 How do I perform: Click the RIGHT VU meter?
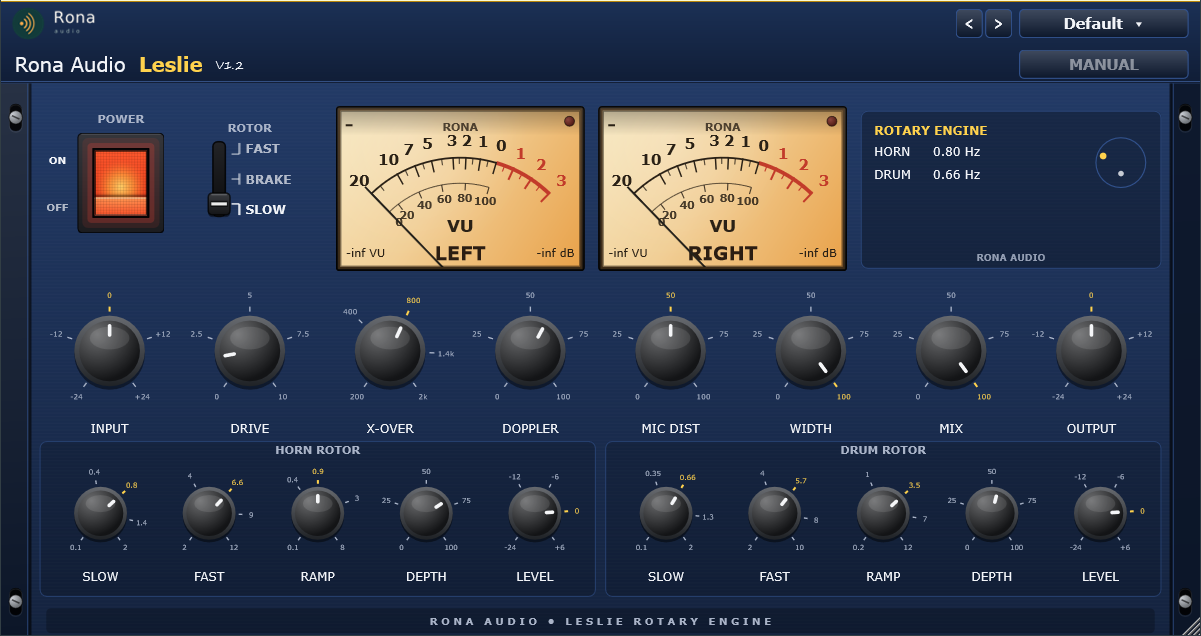point(722,189)
